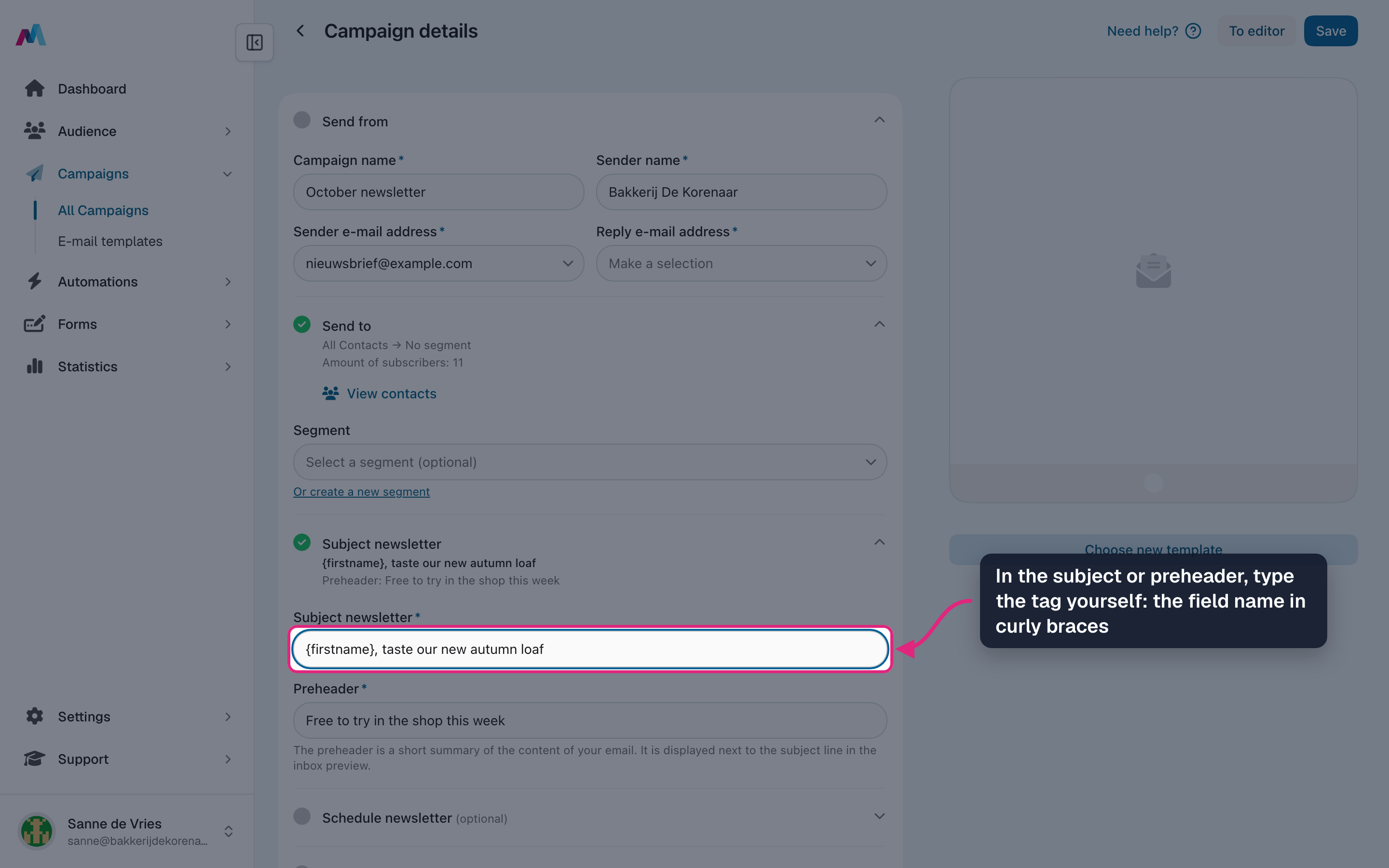Open All Campaigns in the sidebar

(103, 210)
